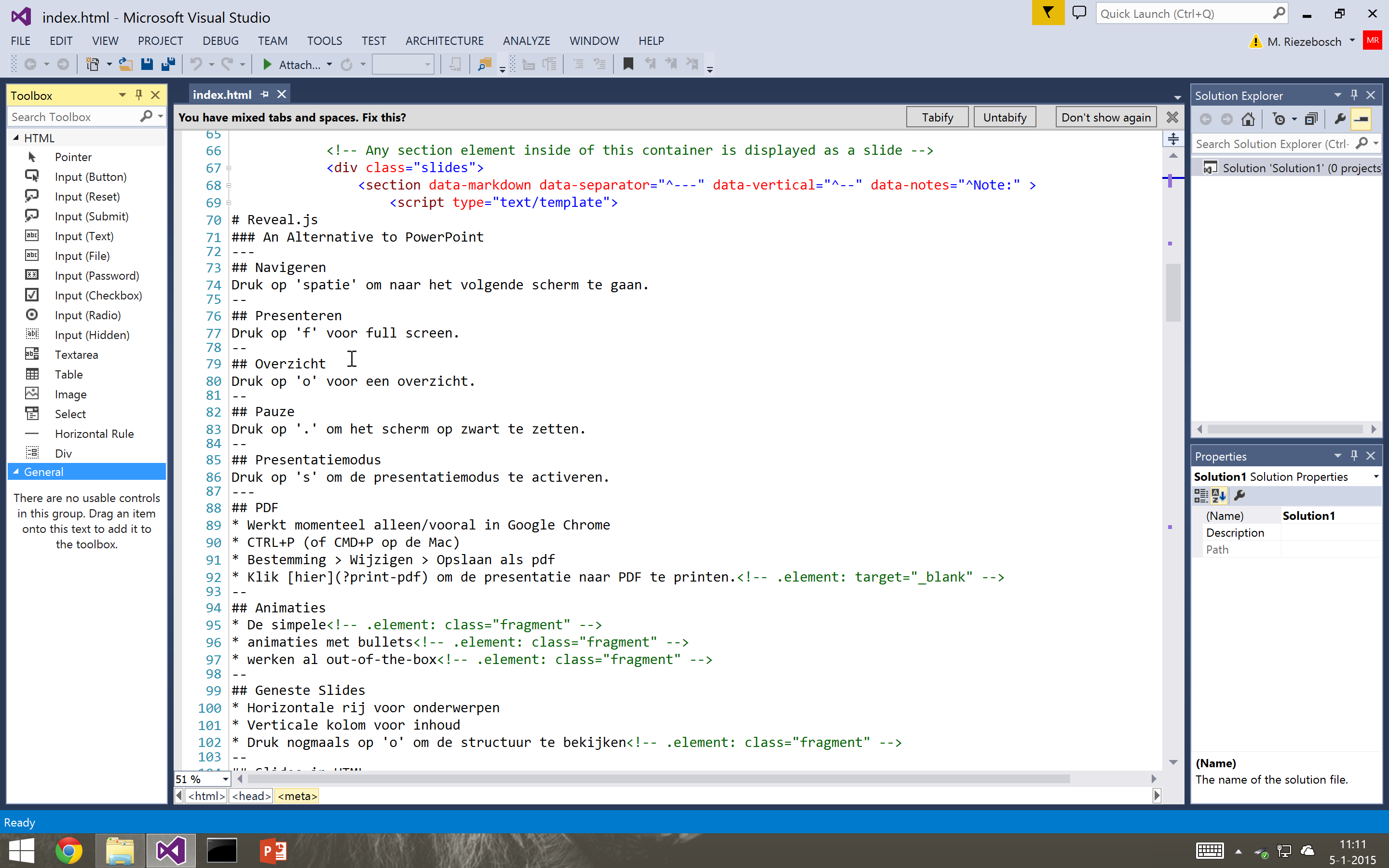Image resolution: width=1389 pixels, height=868 pixels.
Task: Toggle the index.html tab pin
Action: click(x=265, y=94)
